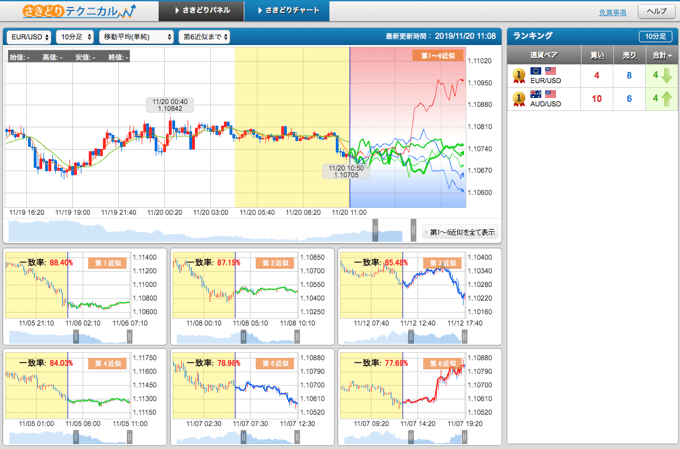The width and height of the screenshot is (680, 449).
Task: Open the 78.98% match rate mini chart
Action: click(x=235, y=386)
